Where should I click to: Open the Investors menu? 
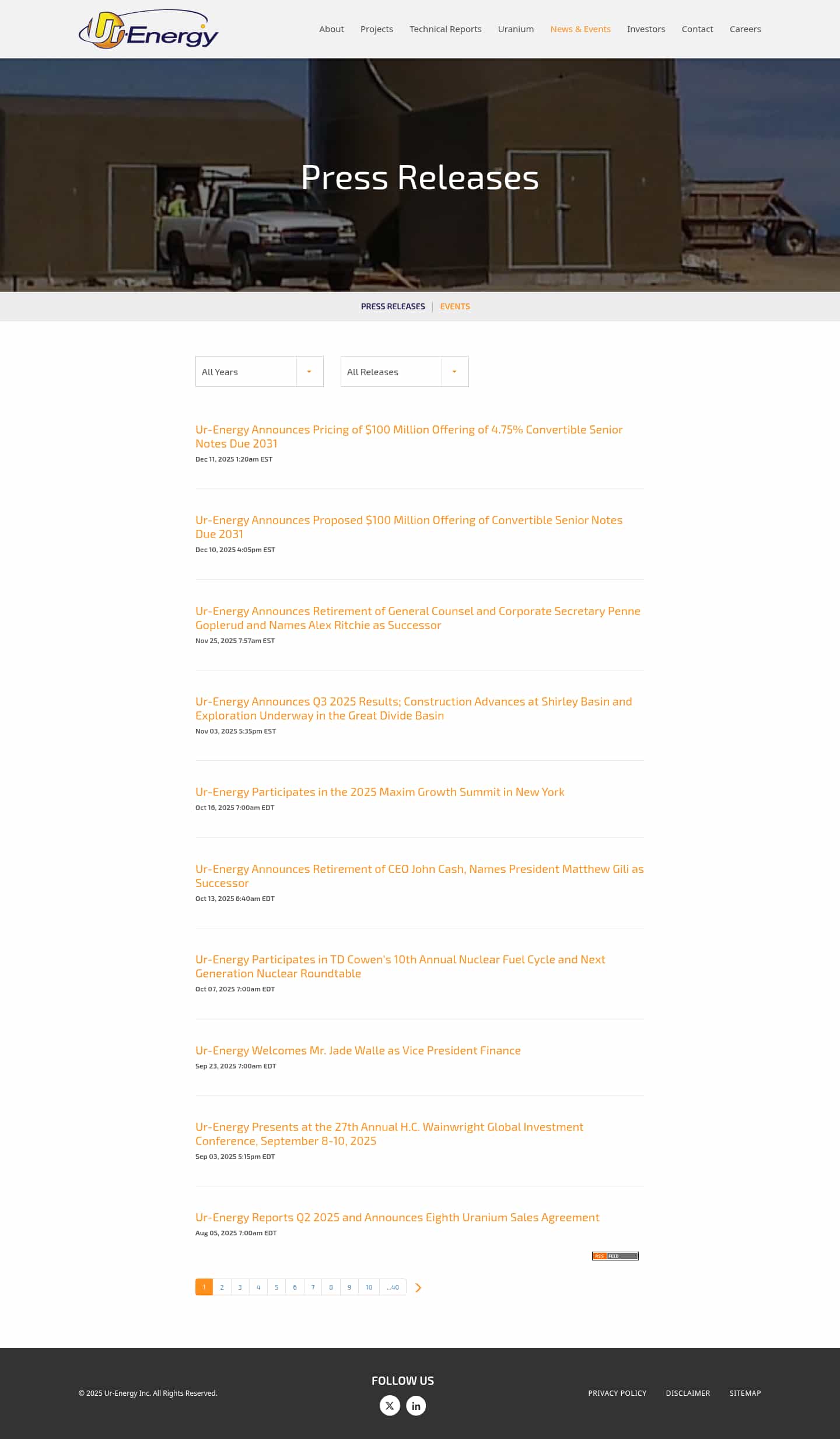tap(646, 29)
